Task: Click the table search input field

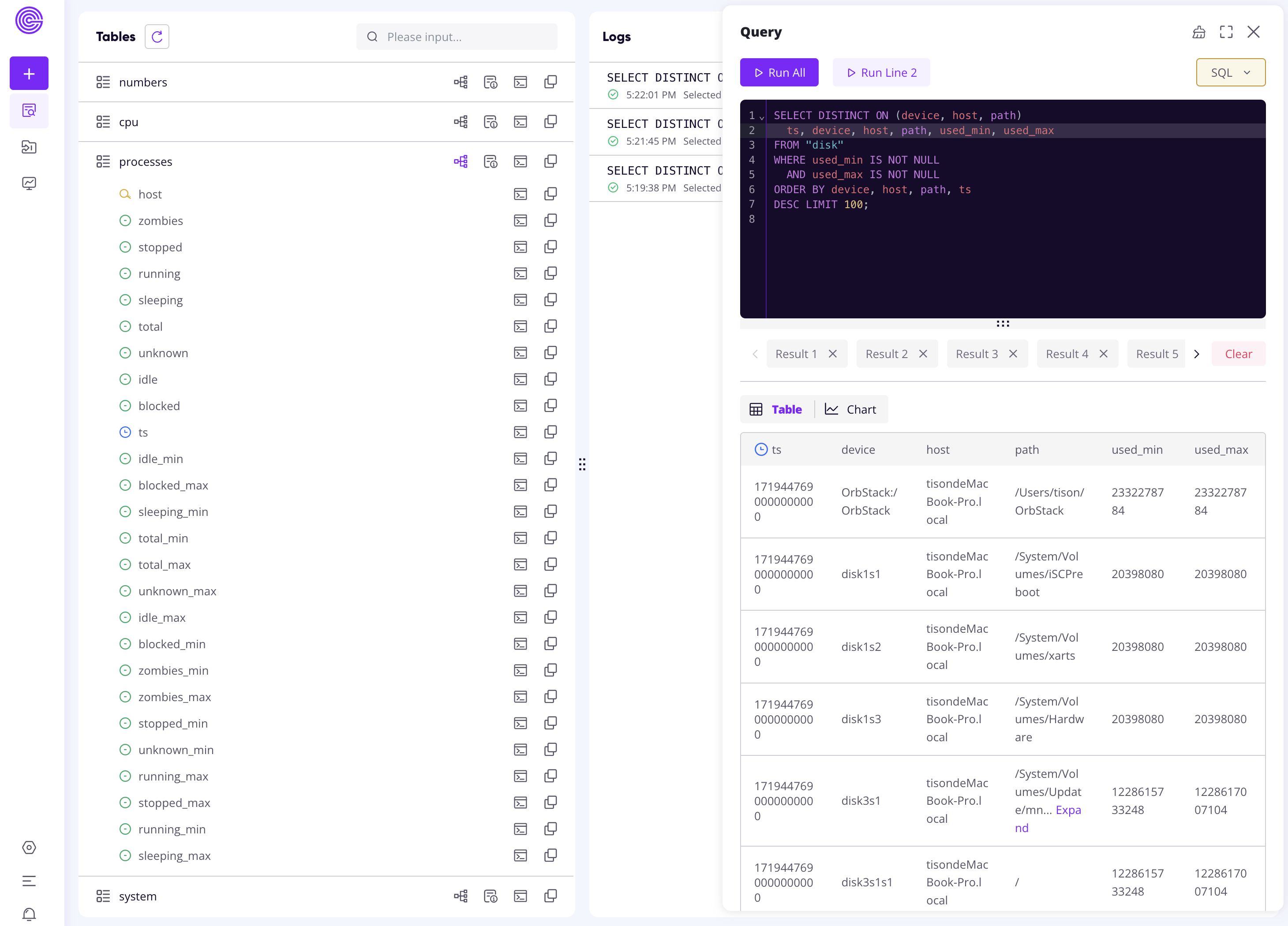Action: pos(457,36)
